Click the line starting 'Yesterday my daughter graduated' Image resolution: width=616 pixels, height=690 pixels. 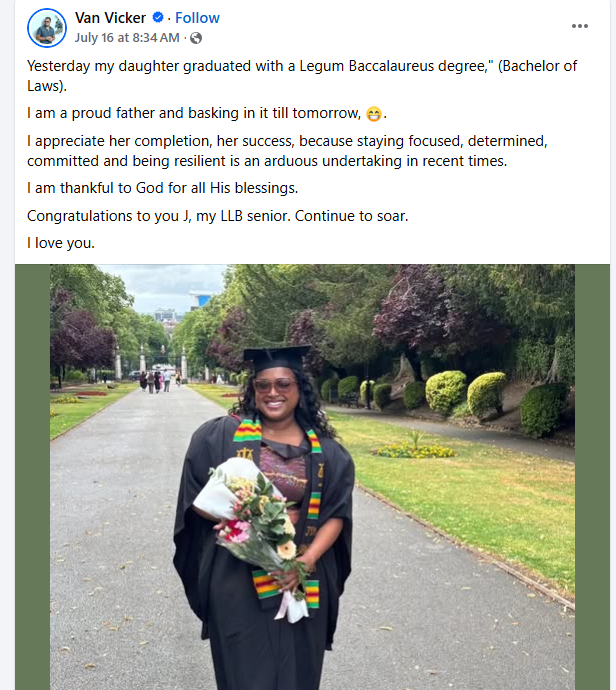tap(302, 66)
